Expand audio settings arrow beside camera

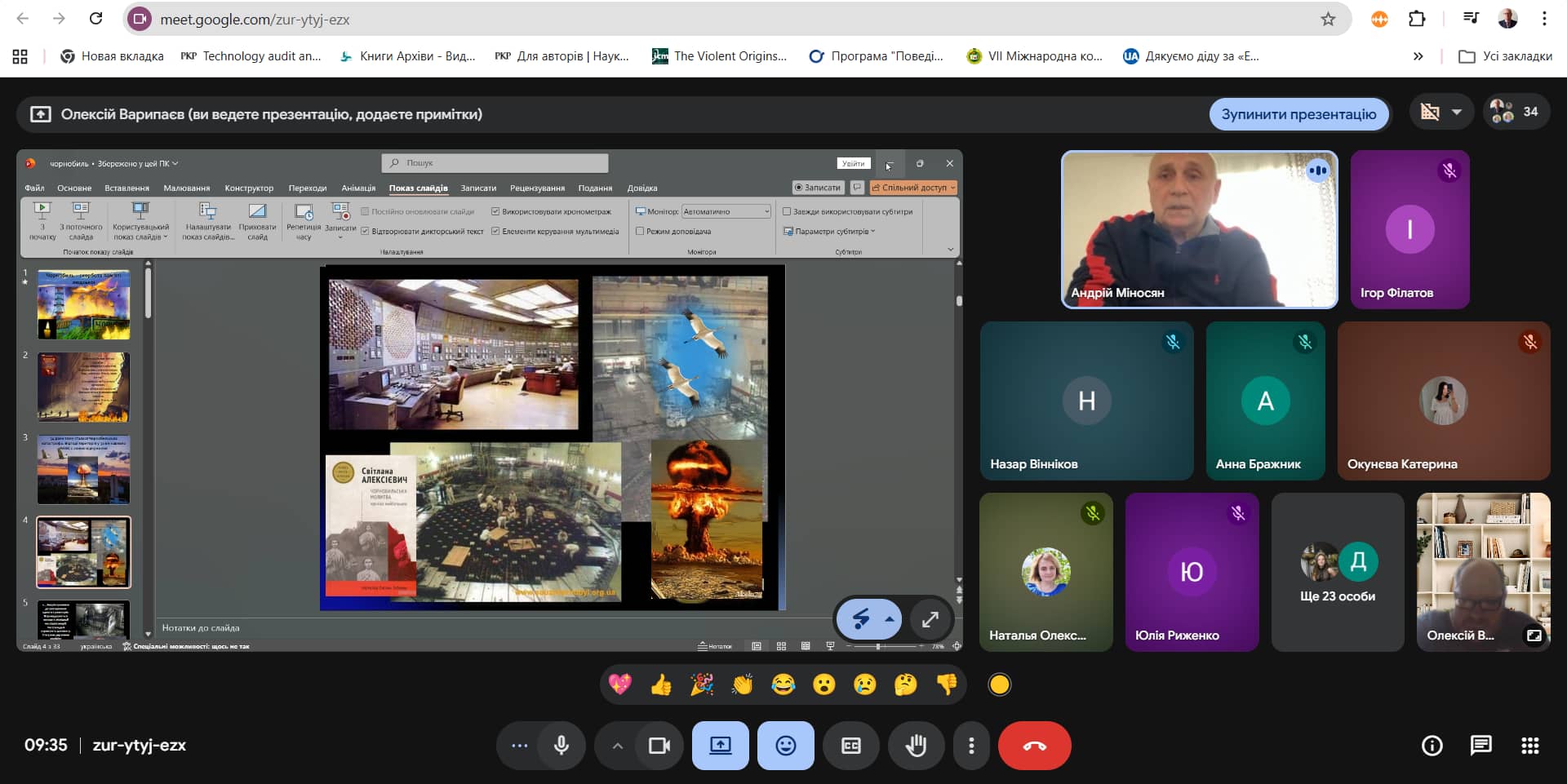coord(618,746)
